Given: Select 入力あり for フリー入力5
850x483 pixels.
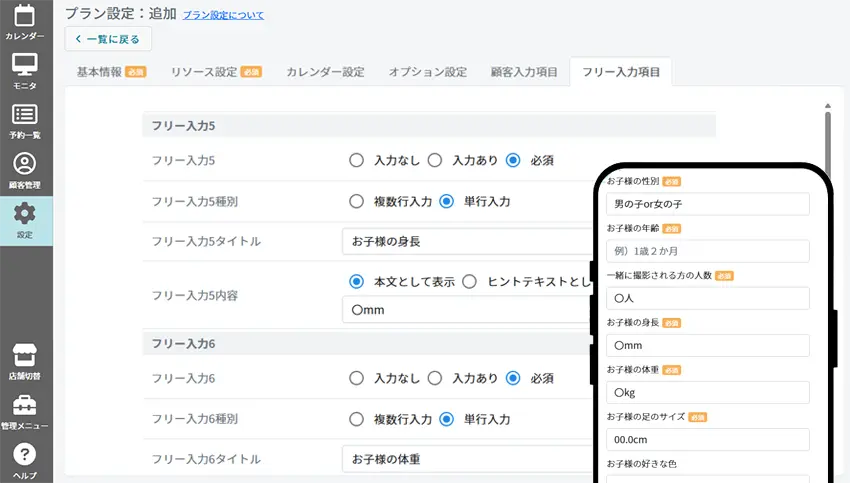Looking at the screenshot, I should 435,160.
